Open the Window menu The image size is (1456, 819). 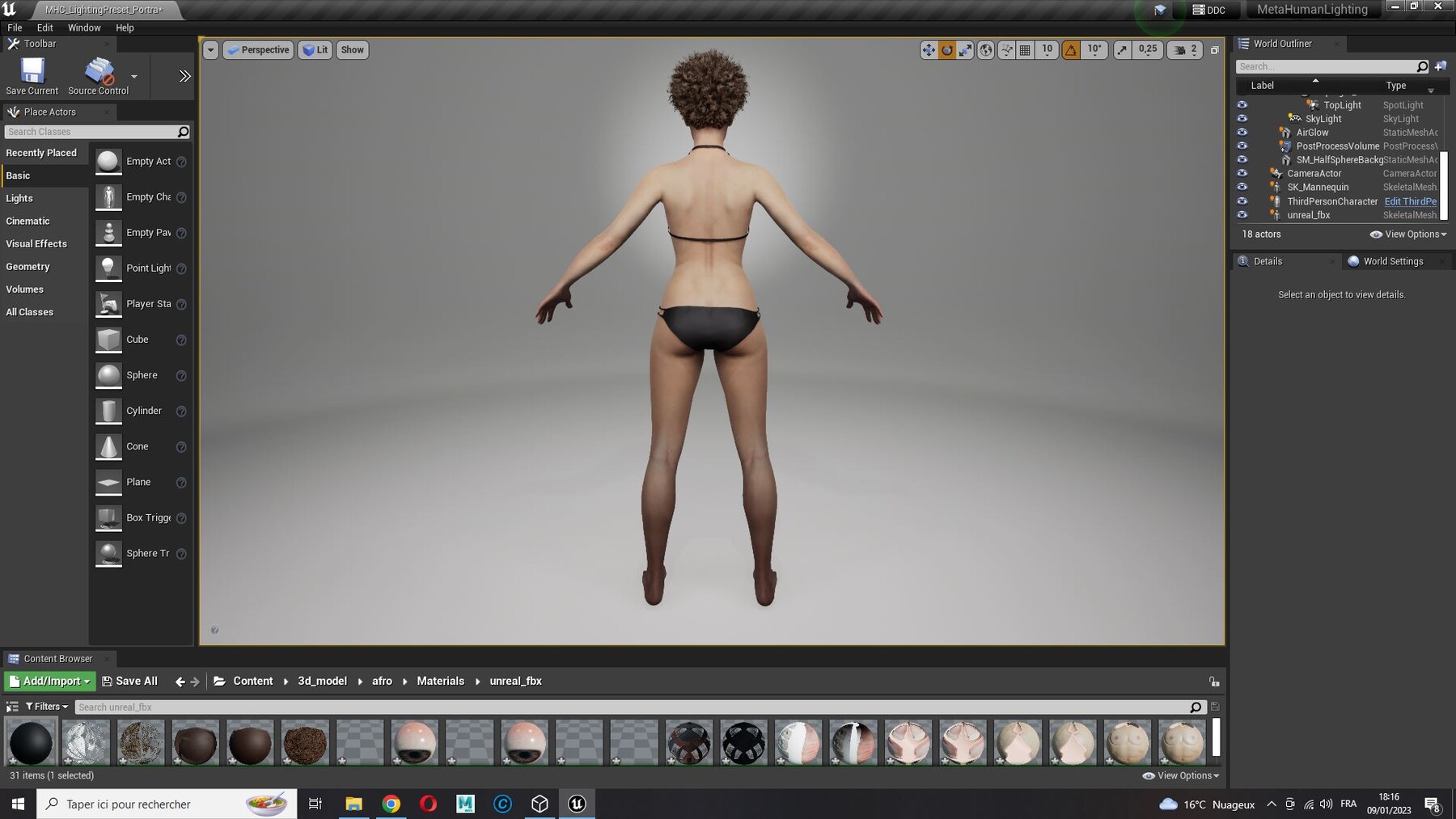[x=84, y=27]
